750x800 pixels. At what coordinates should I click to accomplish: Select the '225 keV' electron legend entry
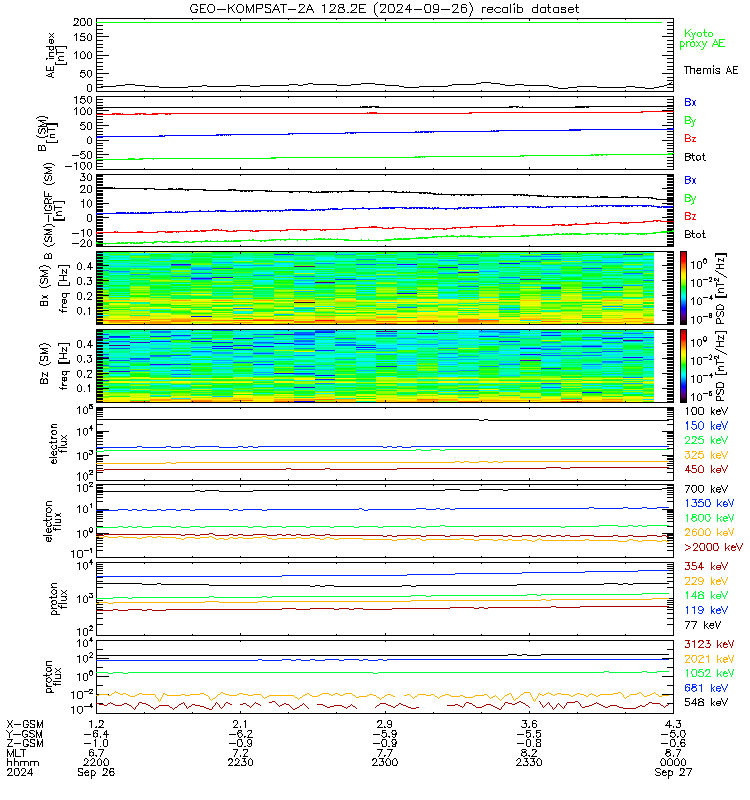coord(706,440)
